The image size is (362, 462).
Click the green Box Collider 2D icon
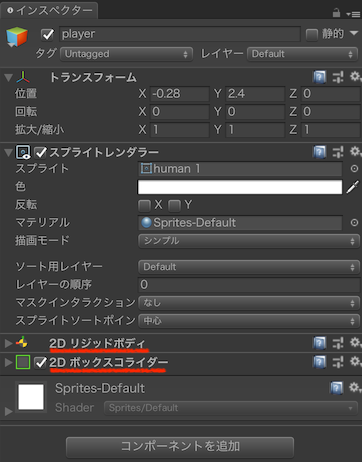coord(23,362)
